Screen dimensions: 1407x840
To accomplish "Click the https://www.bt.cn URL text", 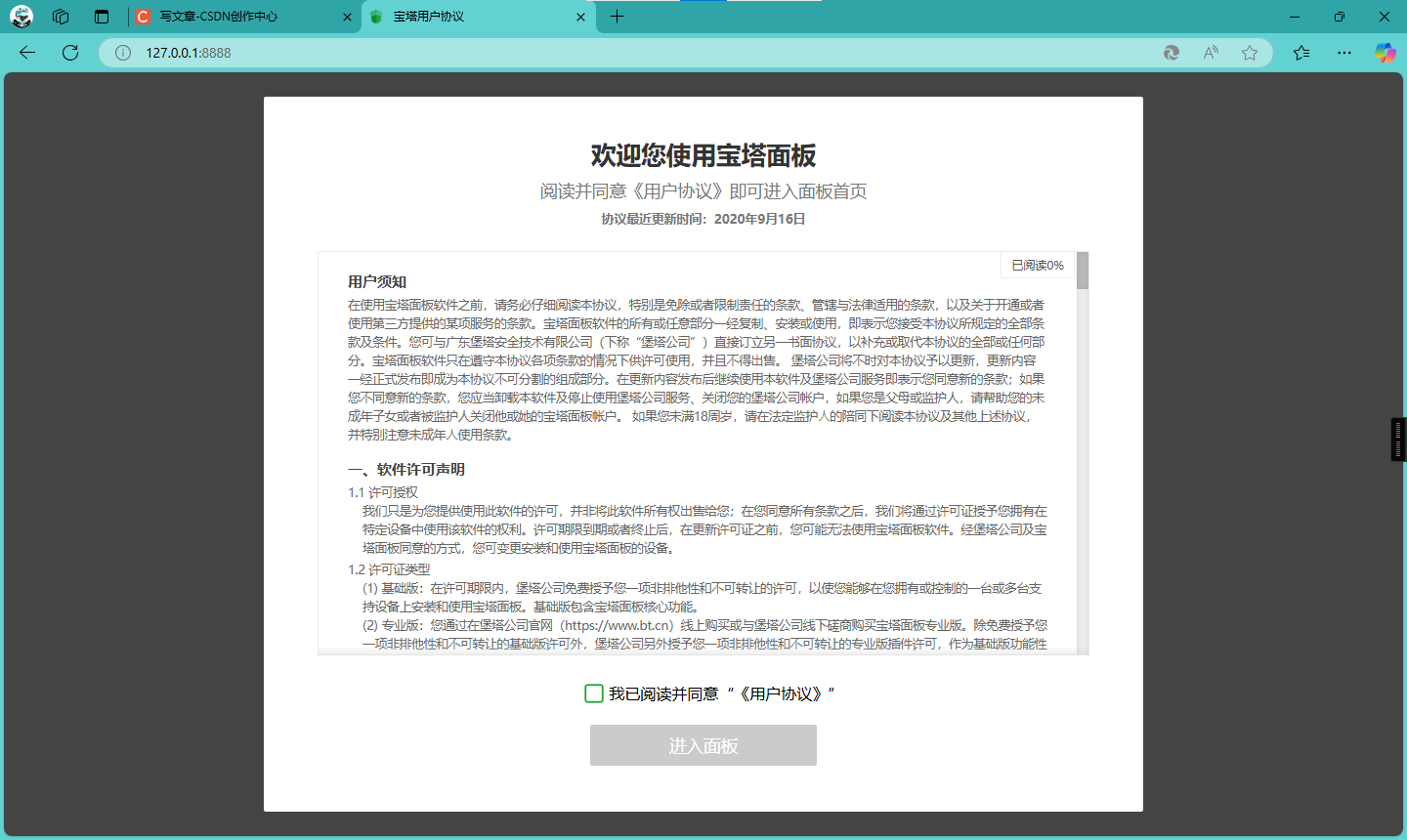I will (618, 625).
